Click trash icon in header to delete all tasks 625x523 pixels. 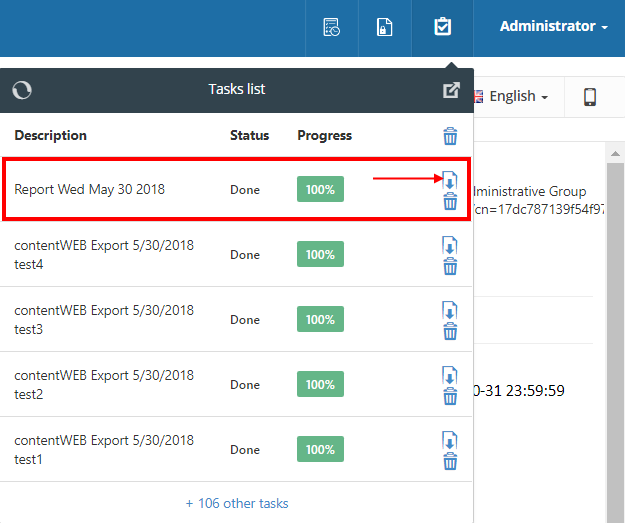point(450,136)
